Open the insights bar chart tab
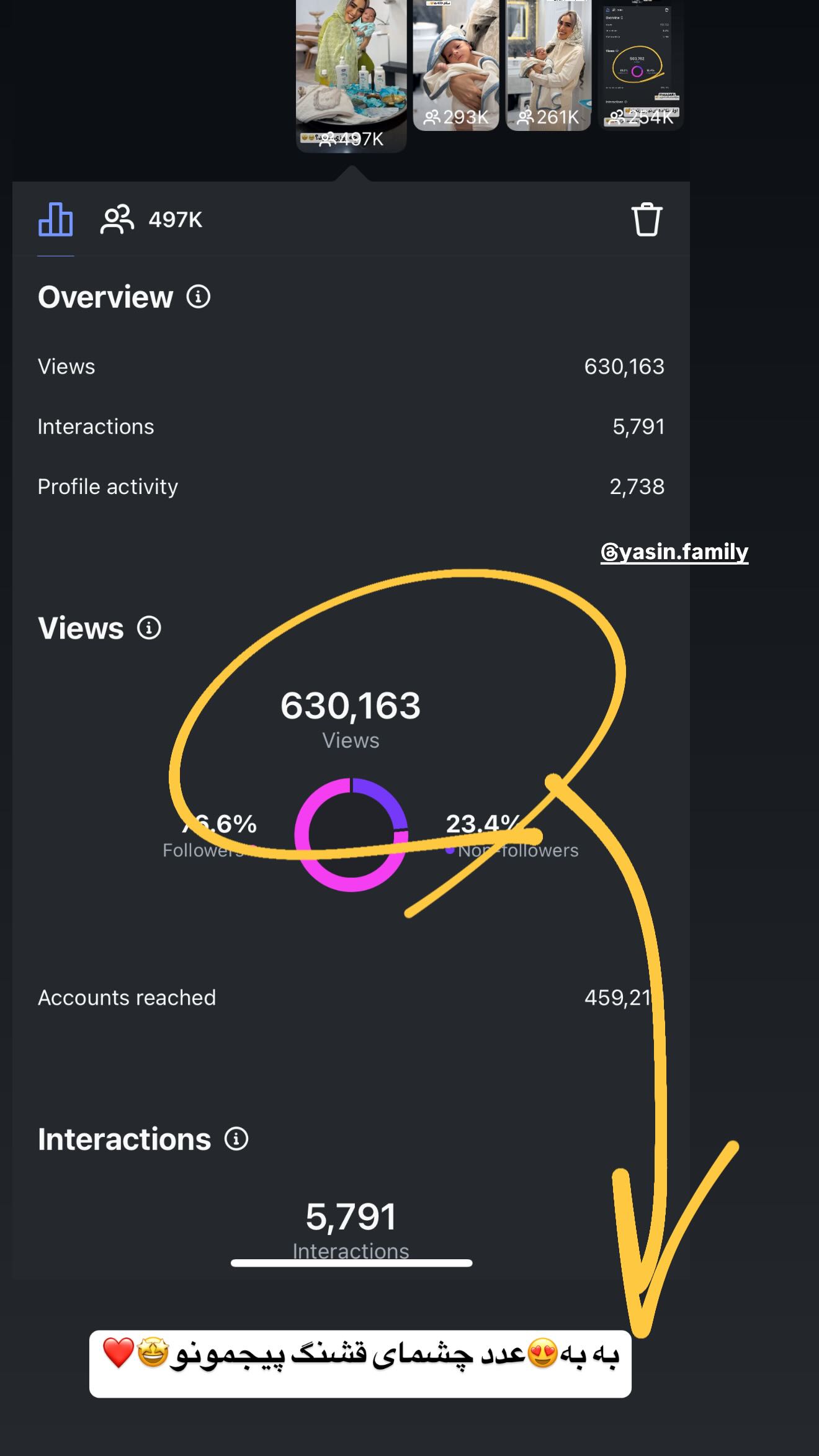 [56, 220]
